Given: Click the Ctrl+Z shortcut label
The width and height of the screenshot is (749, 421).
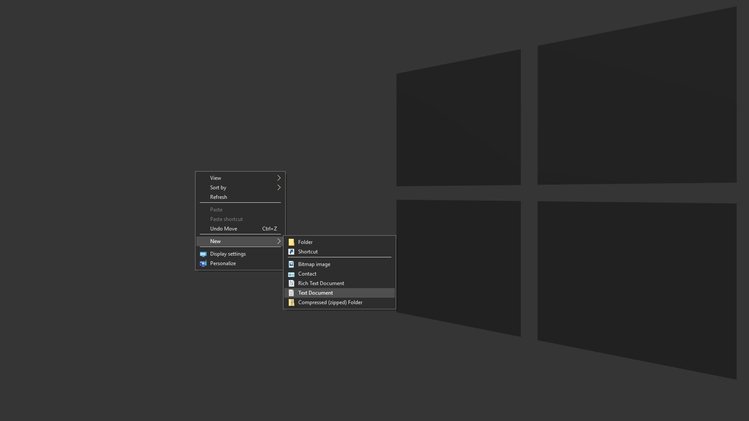Looking at the screenshot, I should tap(269, 229).
